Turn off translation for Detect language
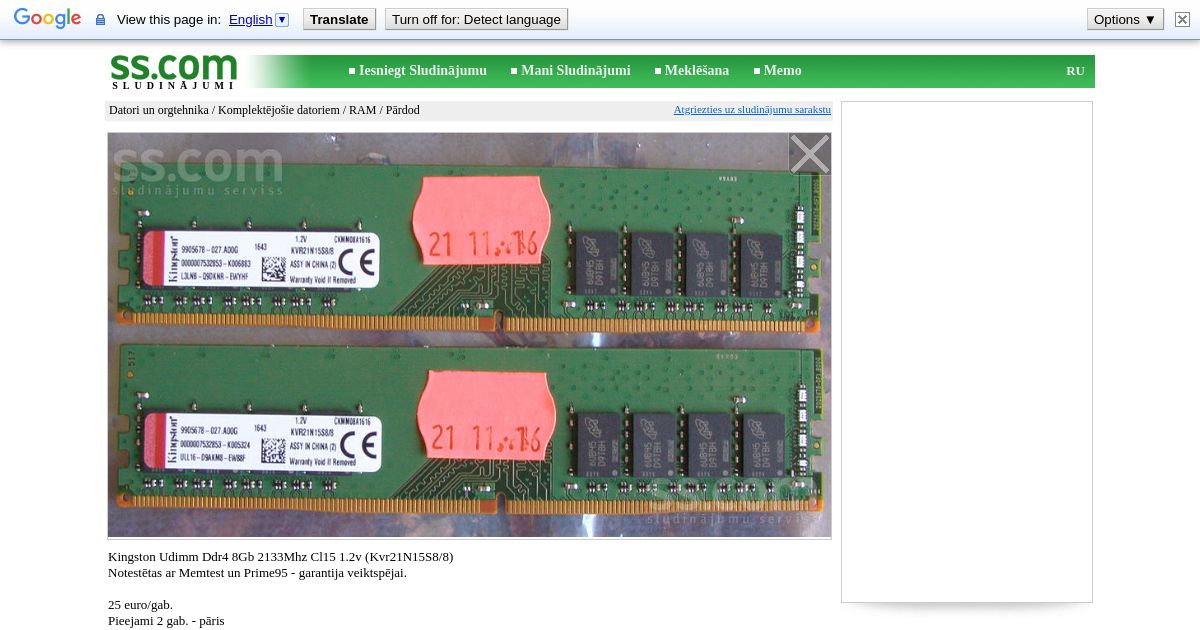 pyautogui.click(x=476, y=19)
